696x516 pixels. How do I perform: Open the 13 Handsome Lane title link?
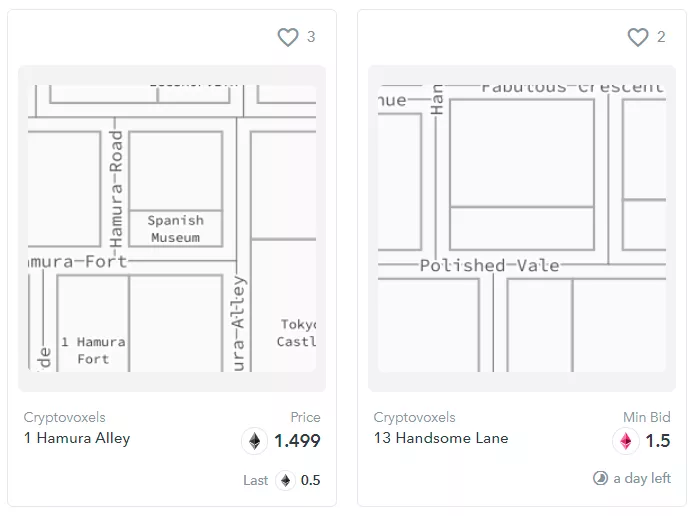click(x=441, y=438)
